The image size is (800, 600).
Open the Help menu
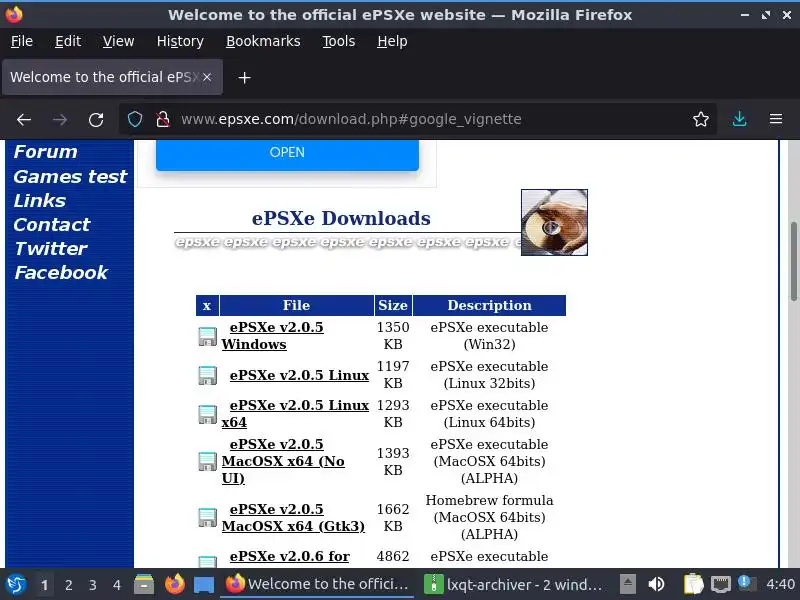tap(392, 41)
